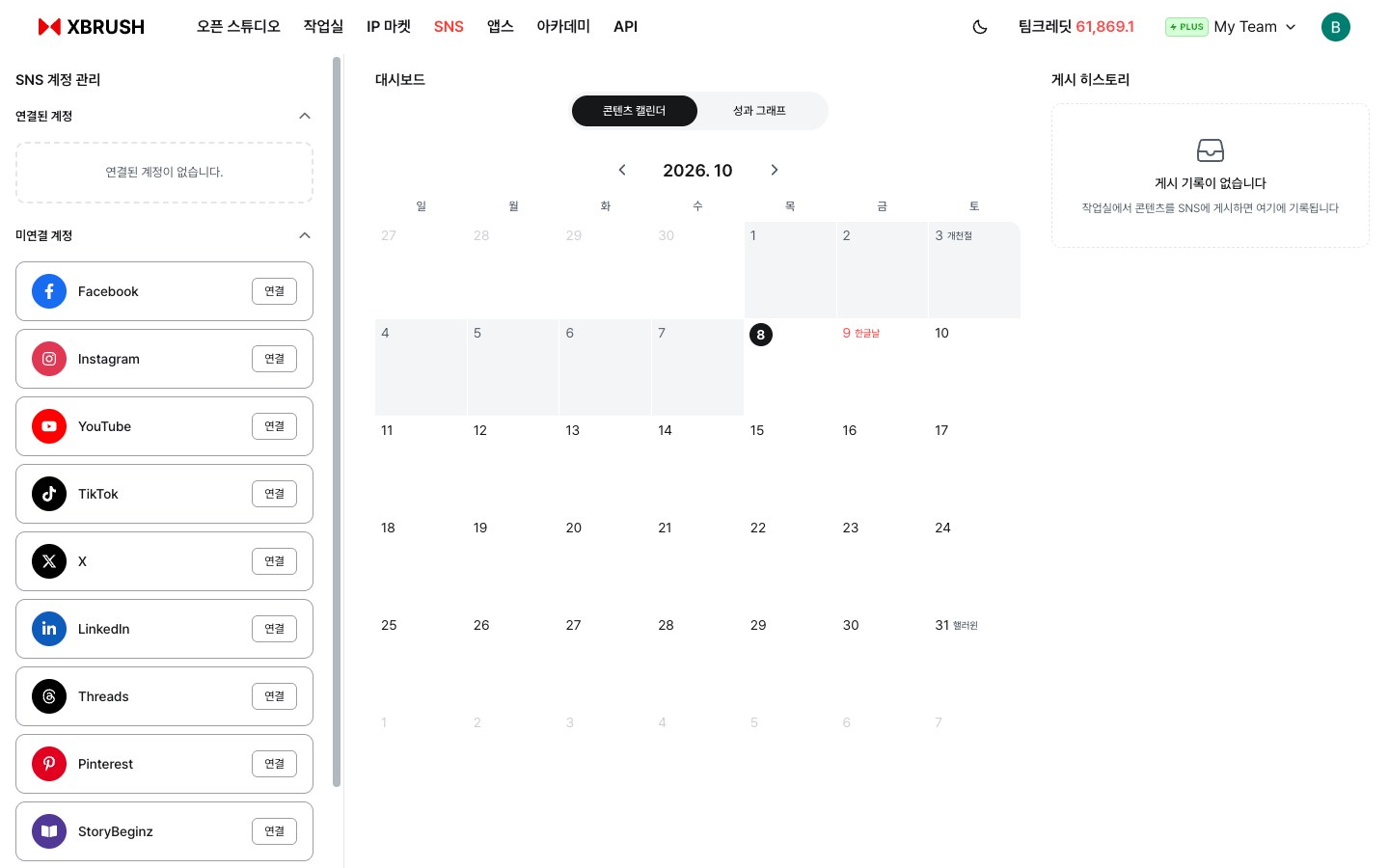Connect the Instagram account
The width and height of the screenshot is (1389, 868).
coord(274,359)
